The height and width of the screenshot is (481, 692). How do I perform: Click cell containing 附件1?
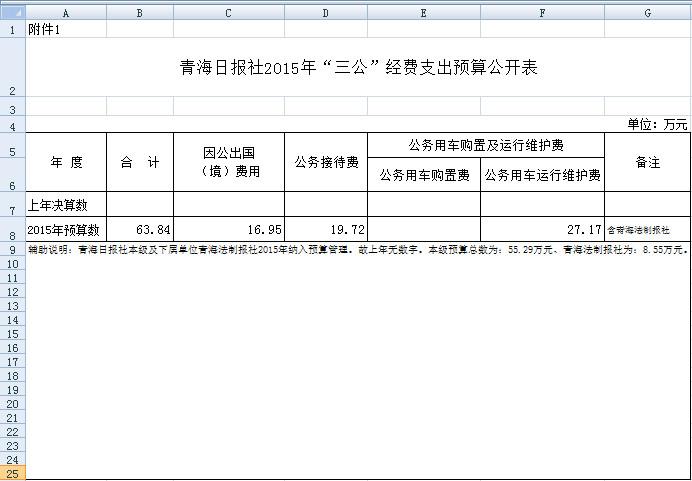66,29
